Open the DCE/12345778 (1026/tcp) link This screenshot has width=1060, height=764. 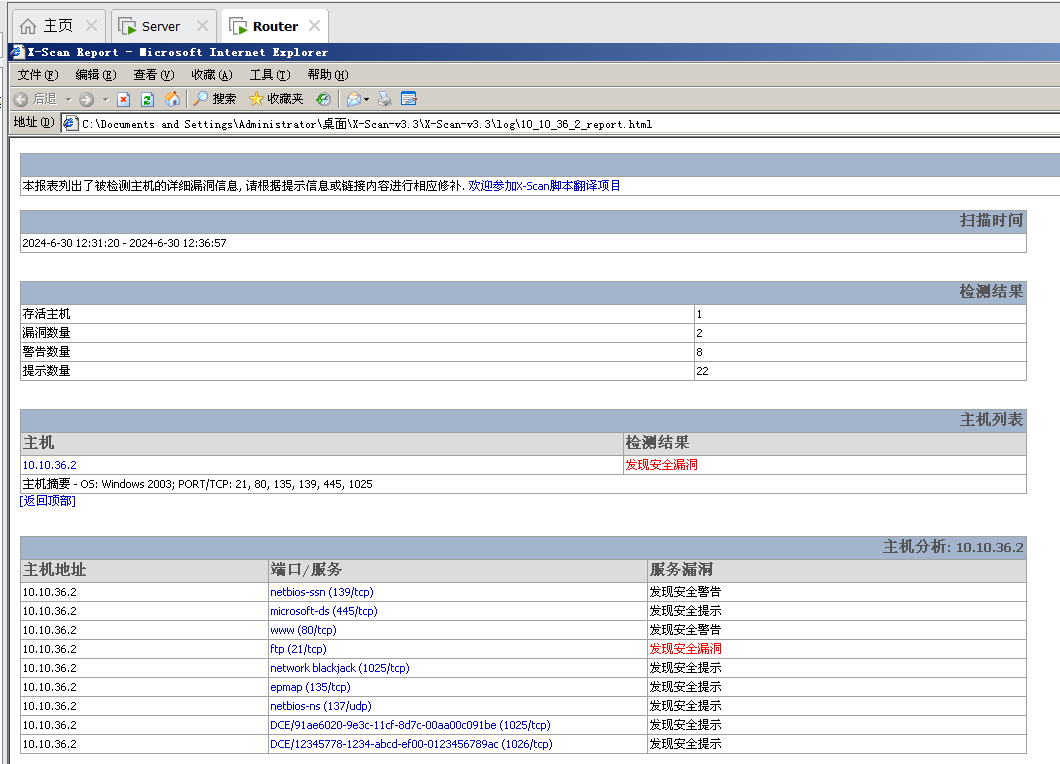pos(411,743)
